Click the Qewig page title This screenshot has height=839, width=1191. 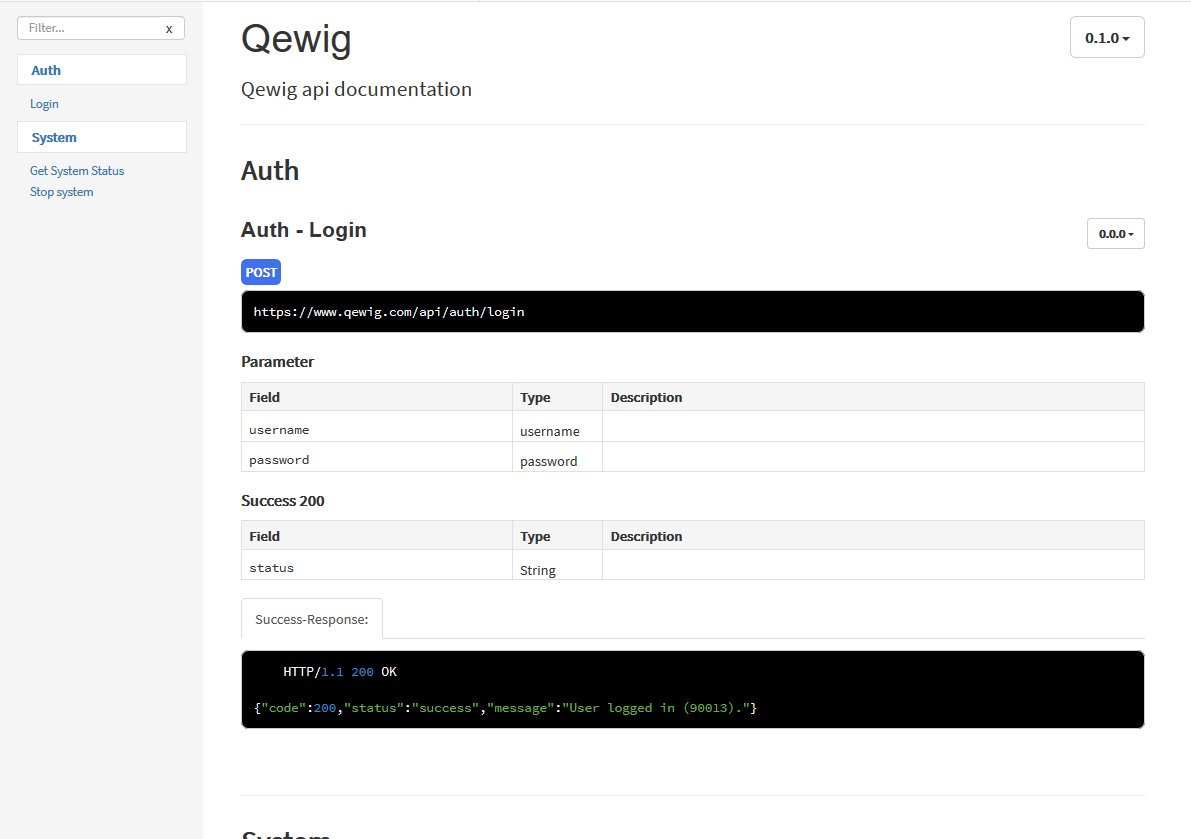(296, 39)
